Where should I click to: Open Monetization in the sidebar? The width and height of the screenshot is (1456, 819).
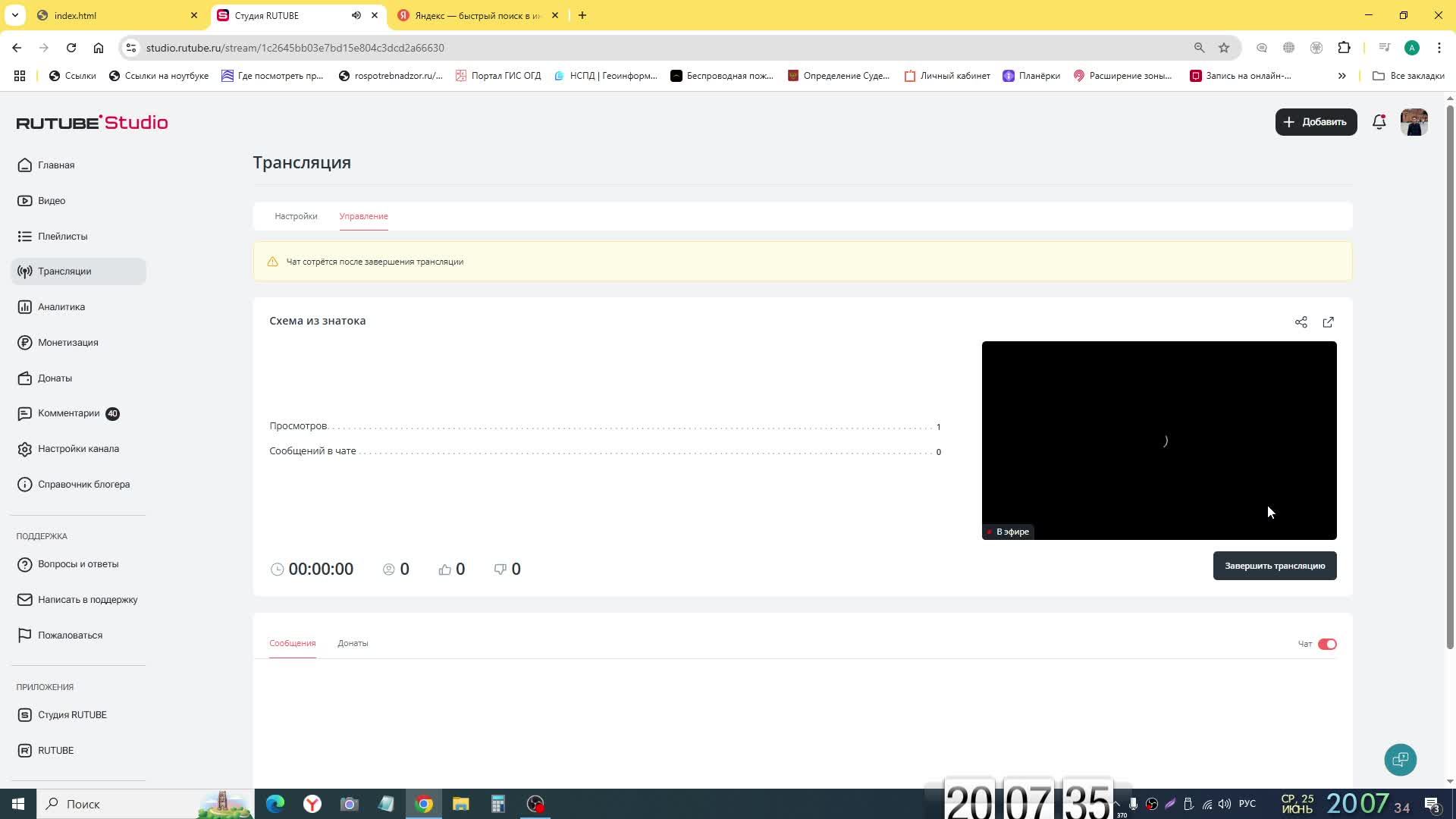67,343
